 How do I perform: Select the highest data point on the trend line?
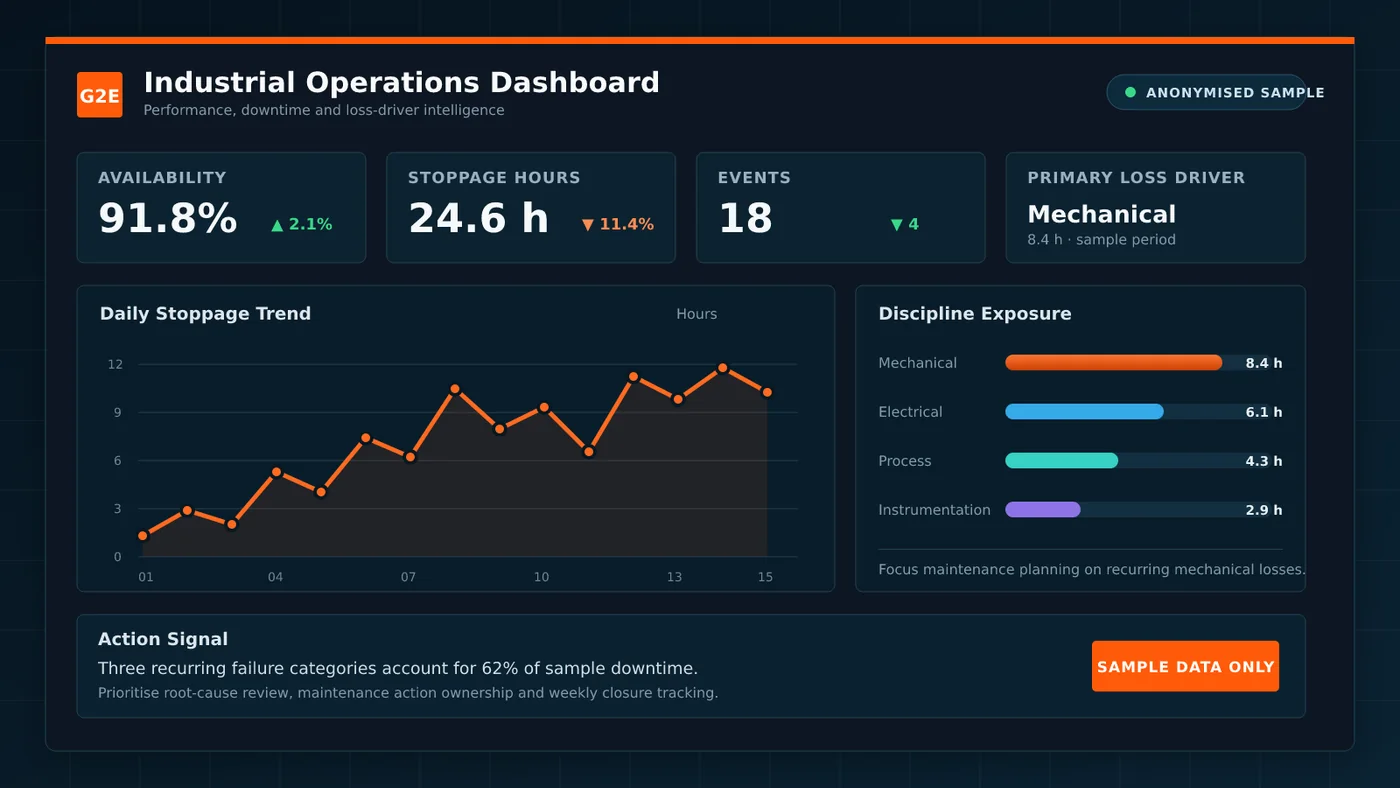coord(722,368)
